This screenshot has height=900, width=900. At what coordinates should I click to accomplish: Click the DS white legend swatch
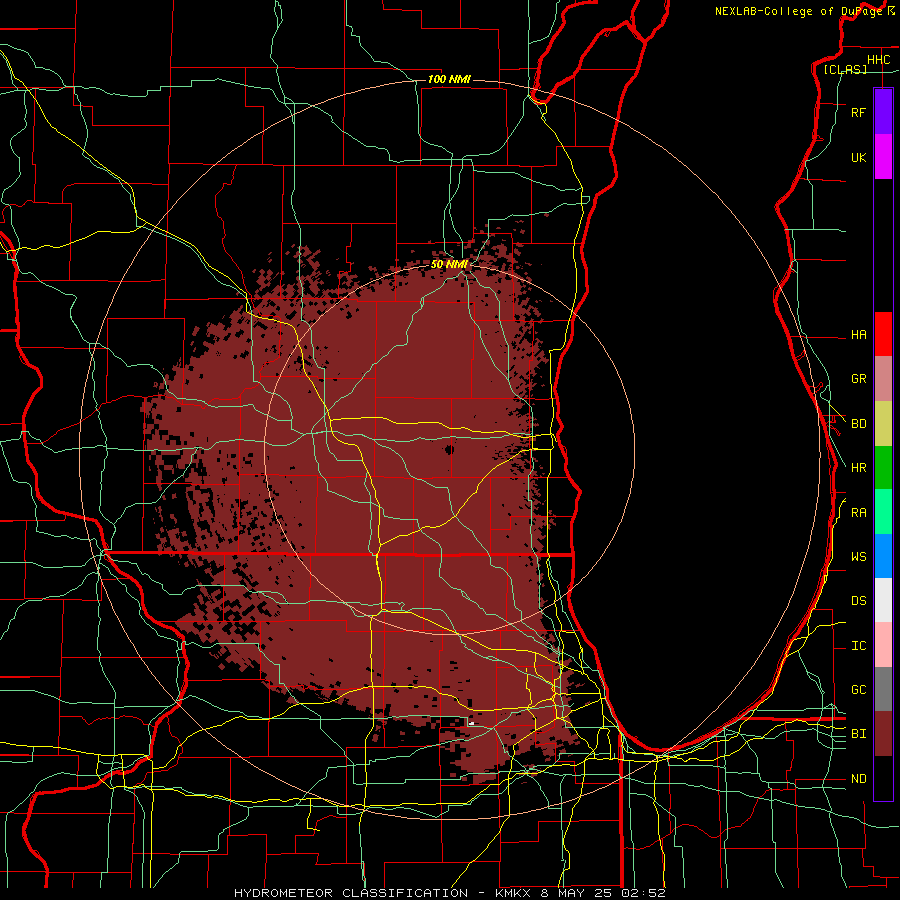883,600
